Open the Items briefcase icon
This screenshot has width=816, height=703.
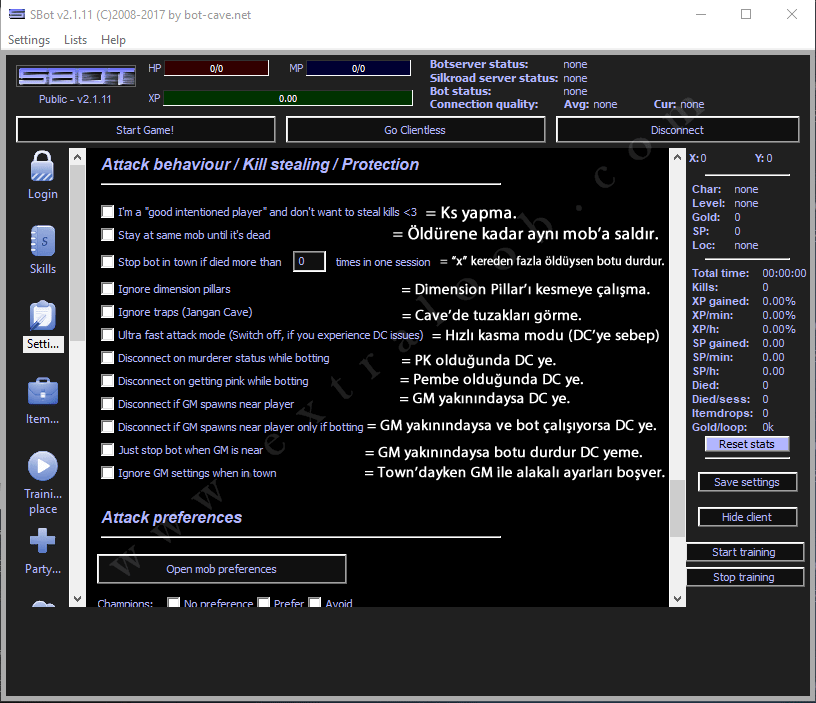tap(43, 391)
